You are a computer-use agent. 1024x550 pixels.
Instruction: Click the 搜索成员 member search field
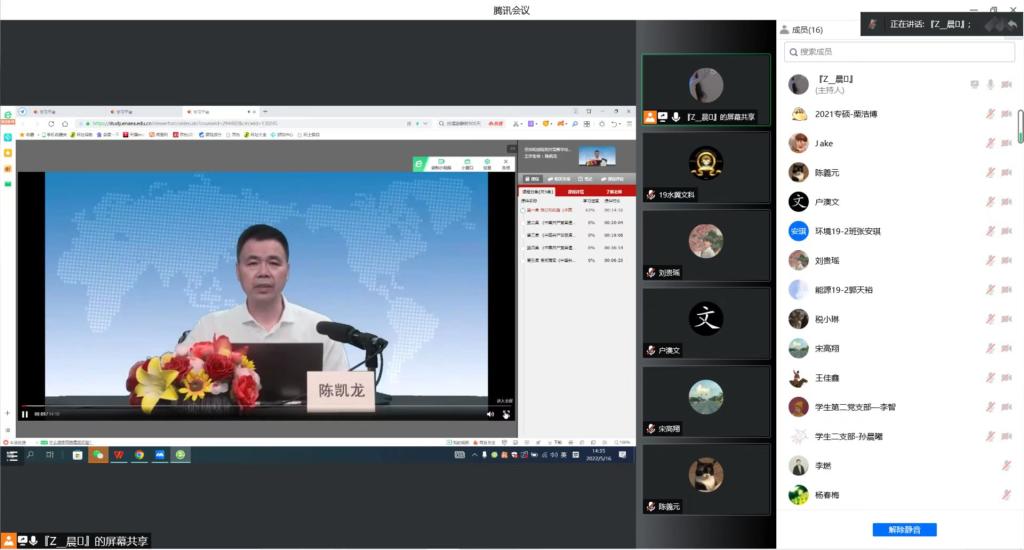(x=900, y=51)
